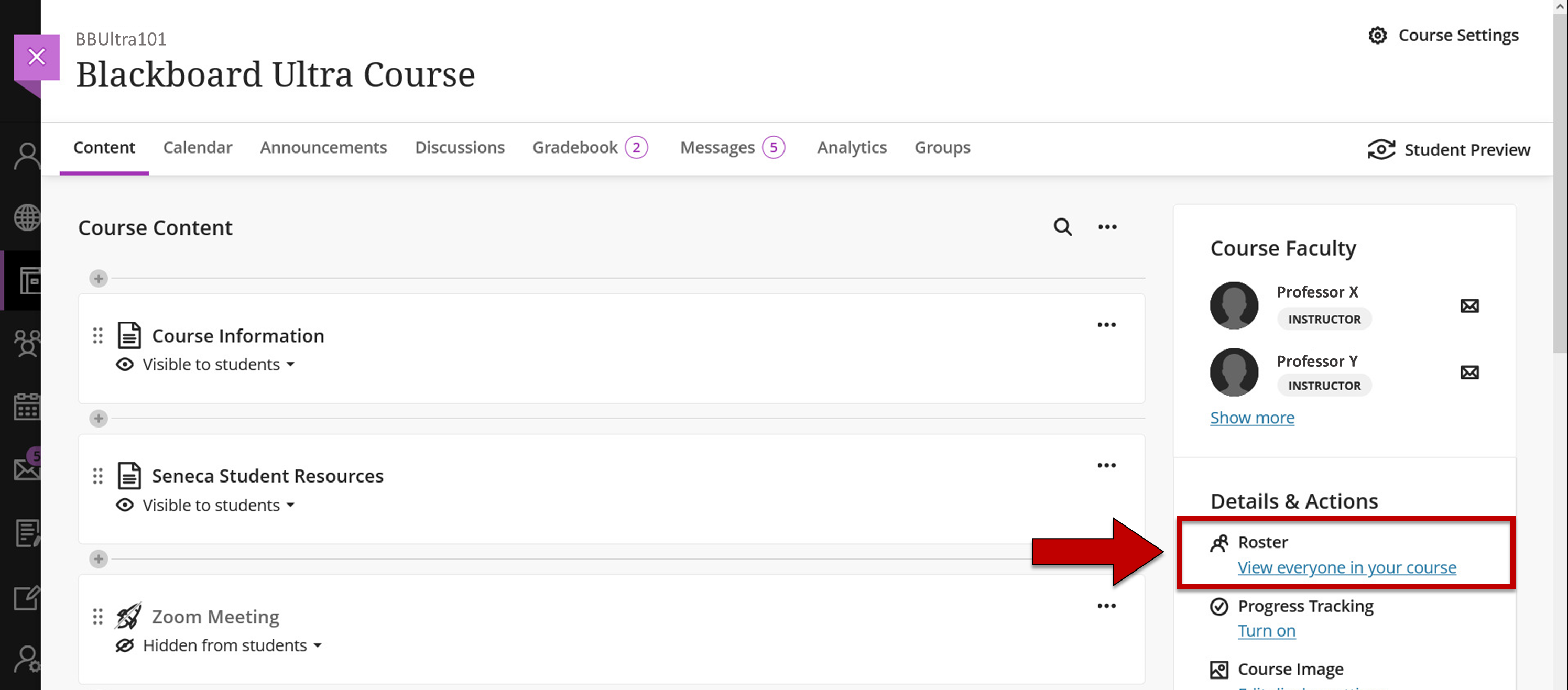This screenshot has width=1568, height=690.
Task: Open the Seneca Student Resources item title
Action: [268, 476]
